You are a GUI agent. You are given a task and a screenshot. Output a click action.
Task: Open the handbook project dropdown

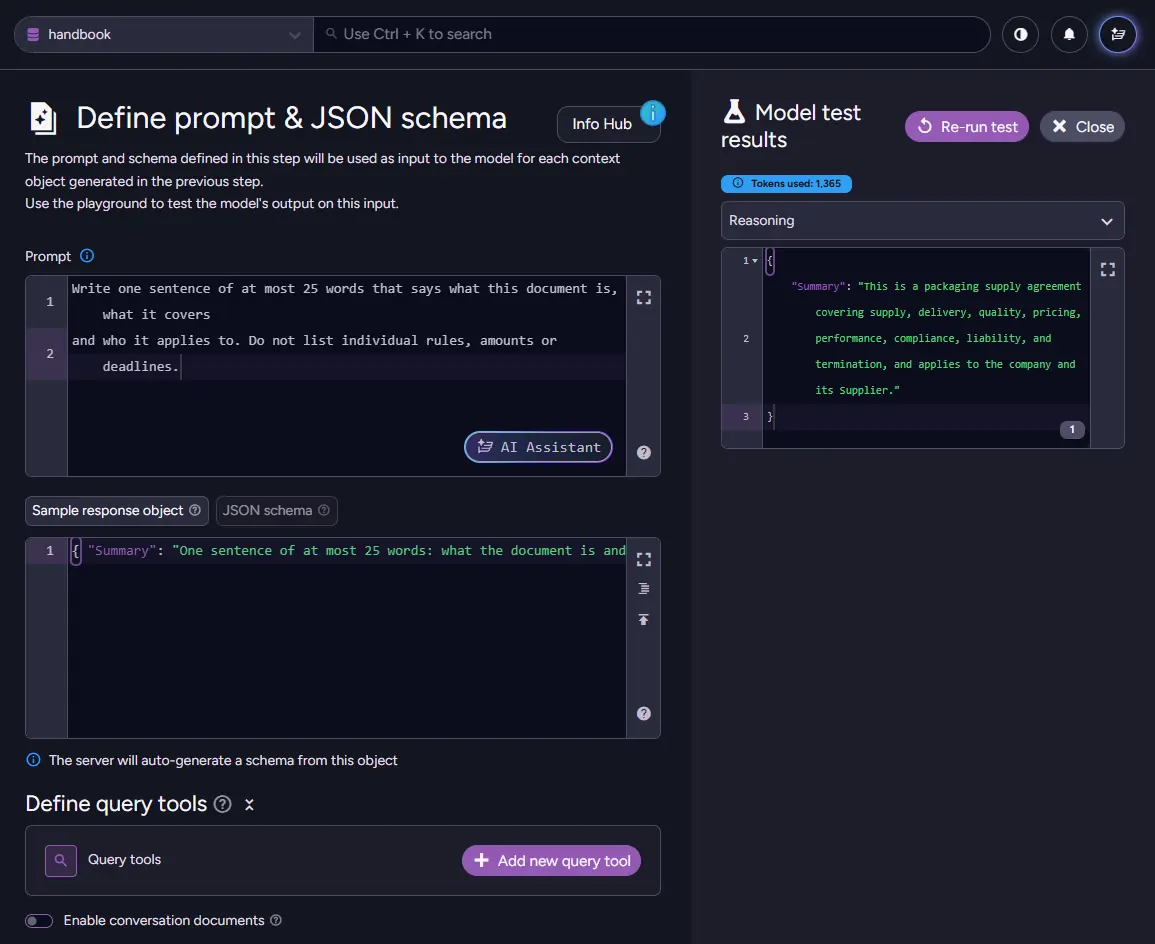click(x=164, y=35)
